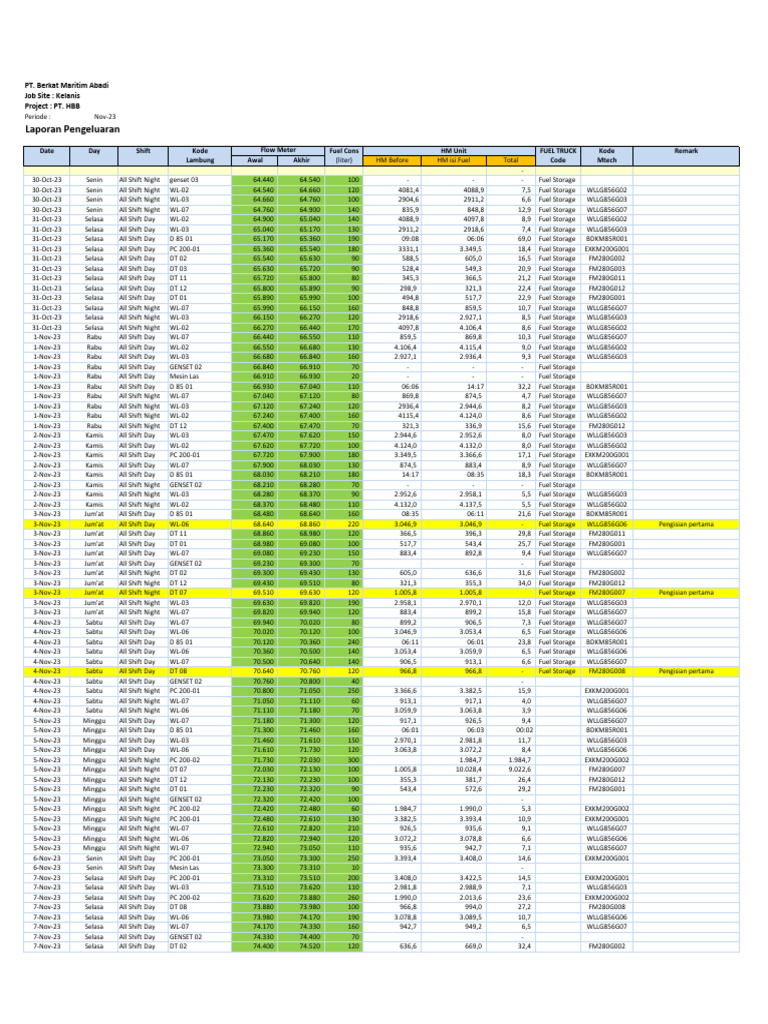Click the Laporan Pengeluaran report title

(x=72, y=129)
